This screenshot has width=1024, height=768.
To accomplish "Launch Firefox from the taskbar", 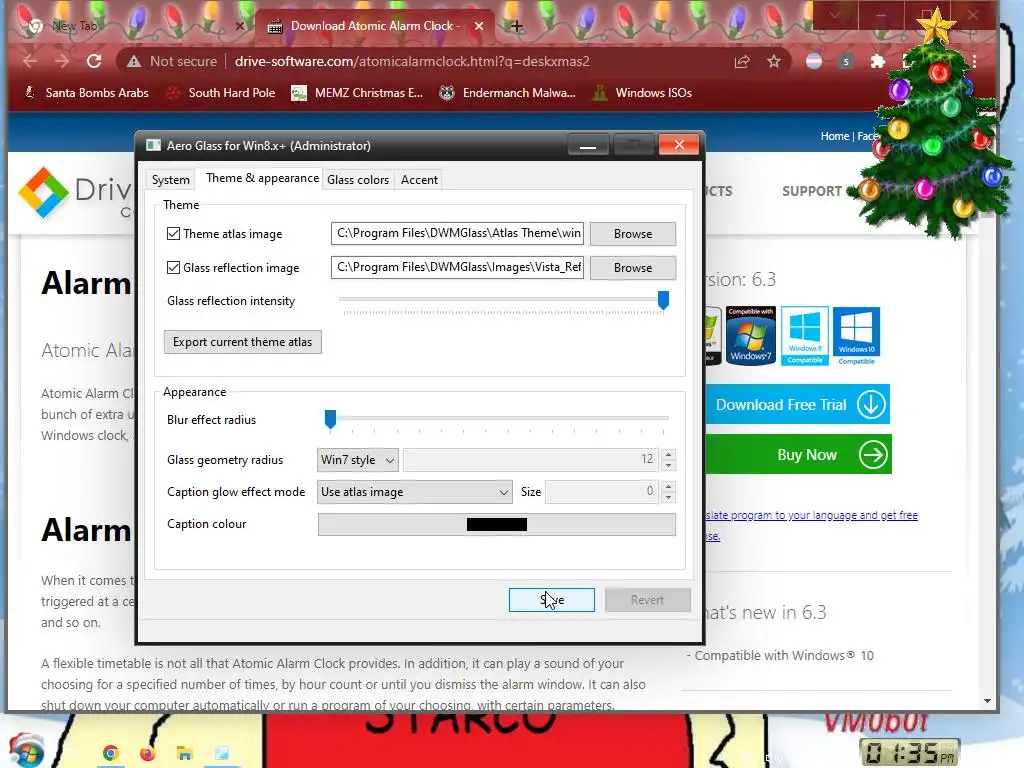I will [148, 754].
